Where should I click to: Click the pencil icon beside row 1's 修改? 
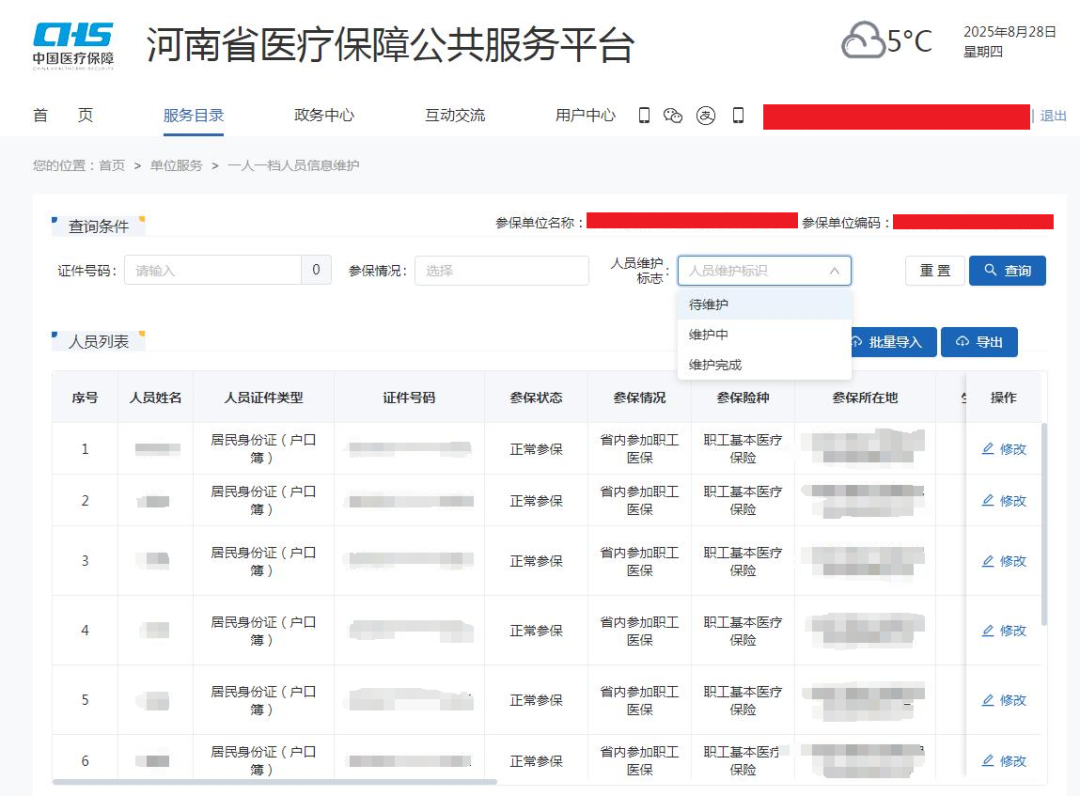click(x=990, y=449)
